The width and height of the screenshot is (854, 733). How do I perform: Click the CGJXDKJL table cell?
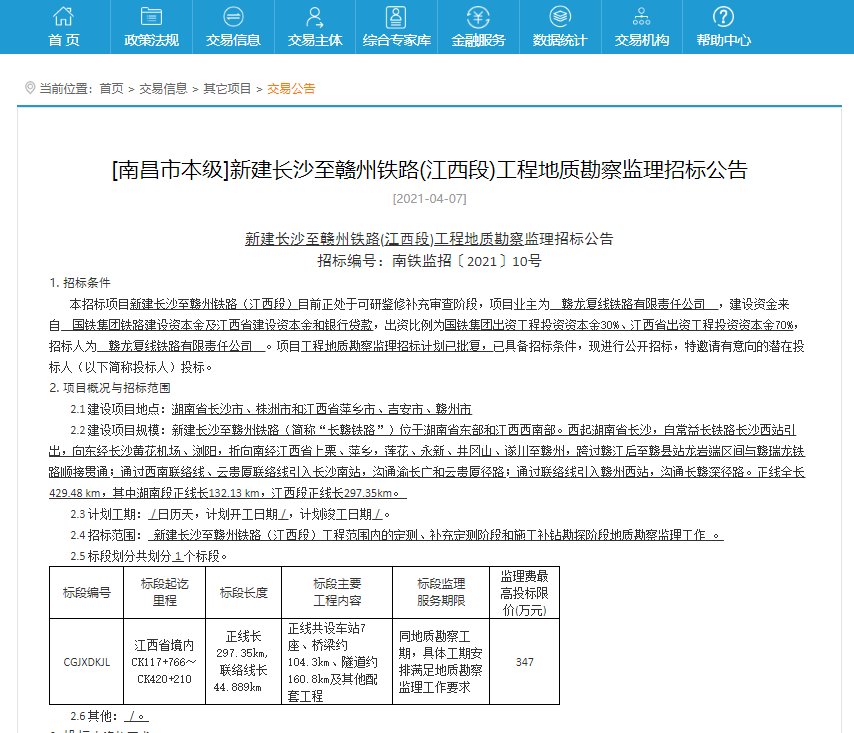point(87,662)
